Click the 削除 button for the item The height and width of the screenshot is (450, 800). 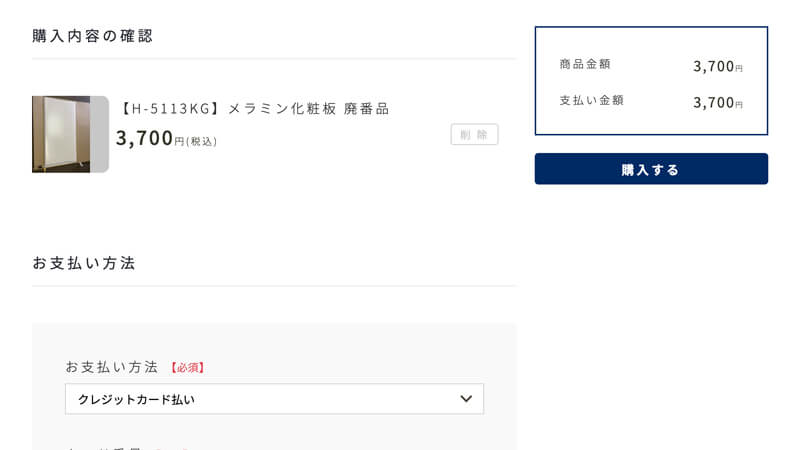[474, 135]
